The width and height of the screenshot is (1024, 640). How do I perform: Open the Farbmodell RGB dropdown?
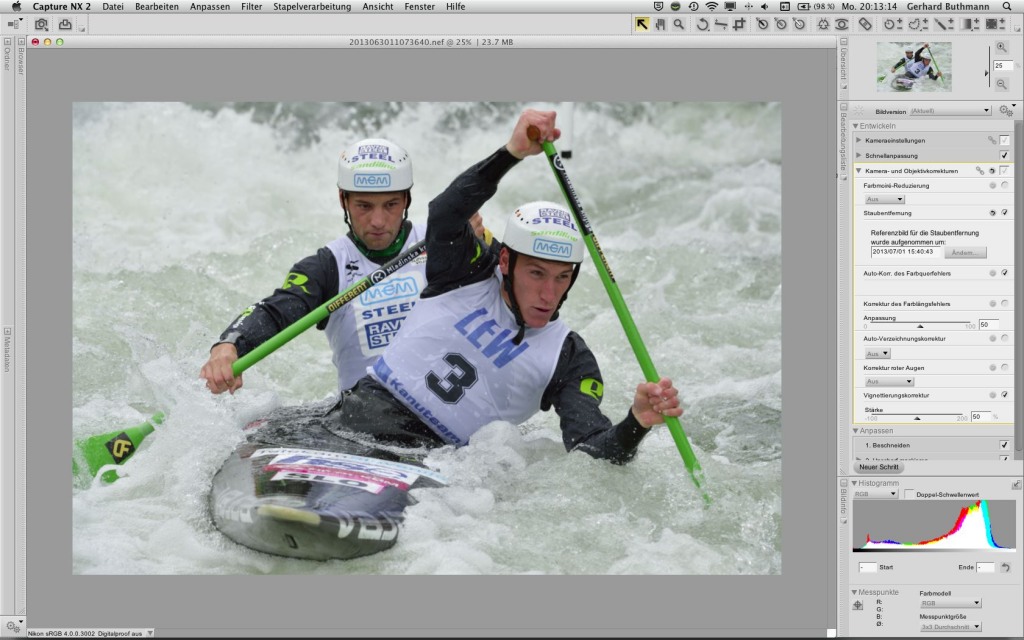coord(950,603)
